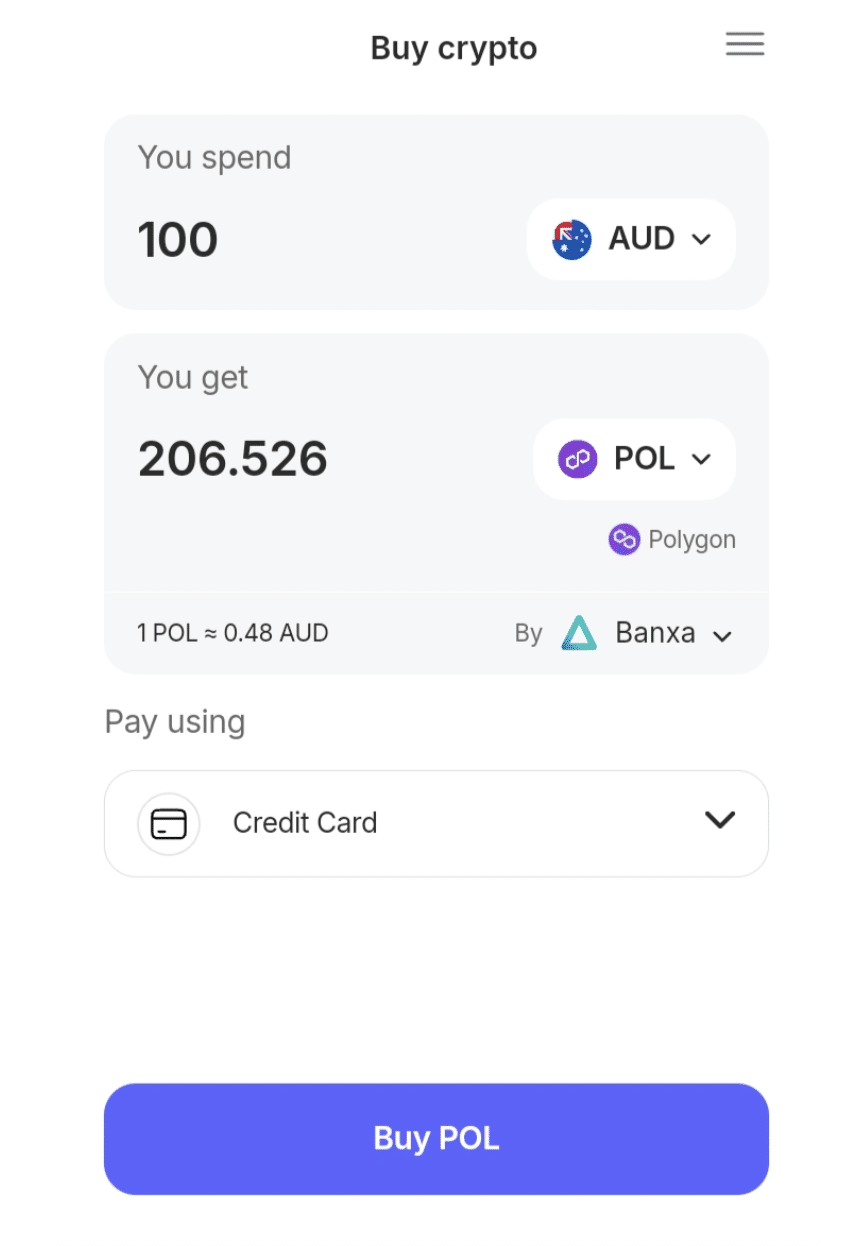The height and width of the screenshot is (1246, 842).
Task: Click the Banxa provider name
Action: (655, 634)
